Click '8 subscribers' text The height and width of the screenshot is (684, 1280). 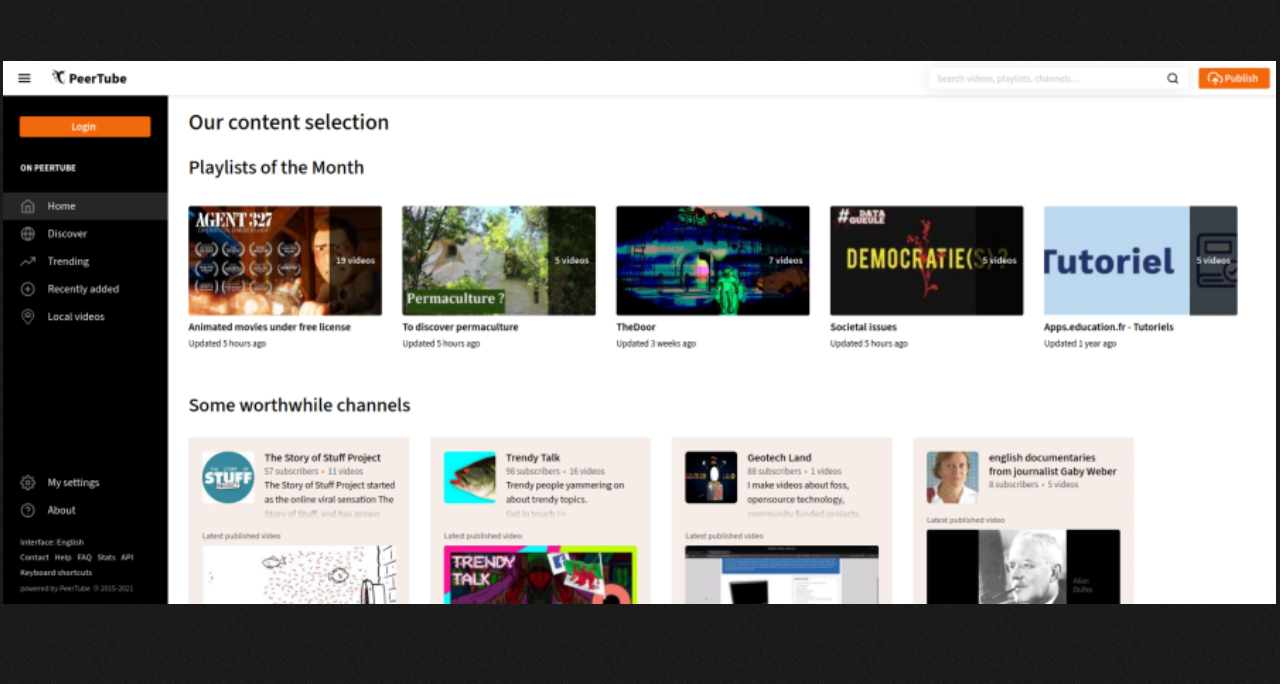pyautogui.click(x=1014, y=485)
